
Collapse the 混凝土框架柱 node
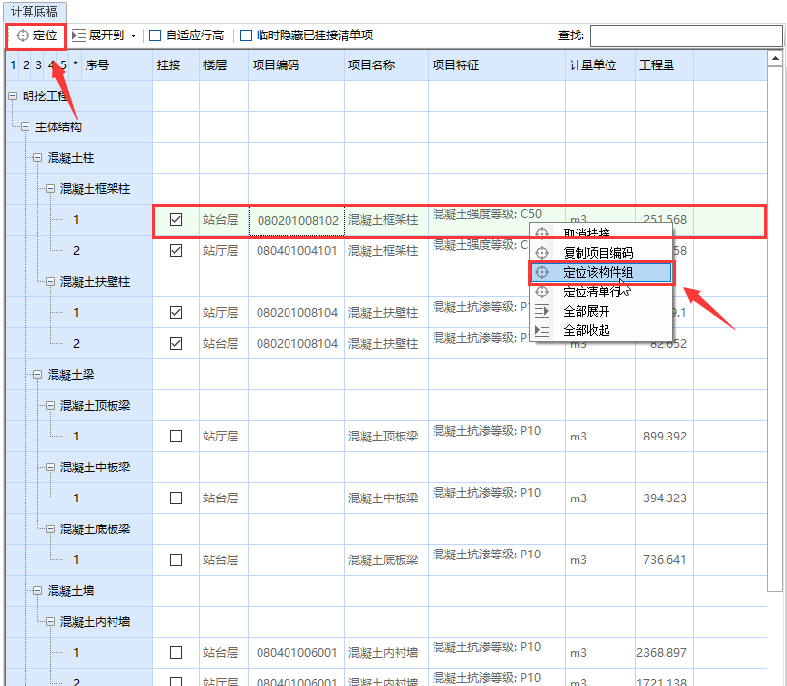pyautogui.click(x=50, y=189)
